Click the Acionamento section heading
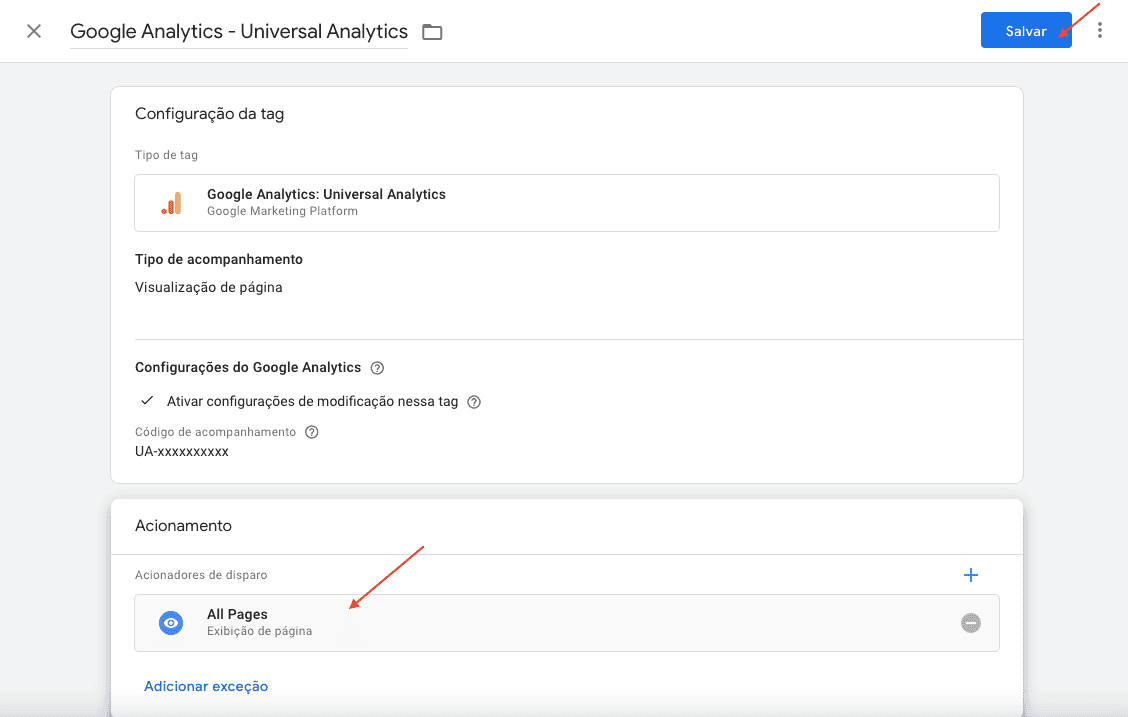Viewport: 1128px width, 717px height. click(x=183, y=526)
